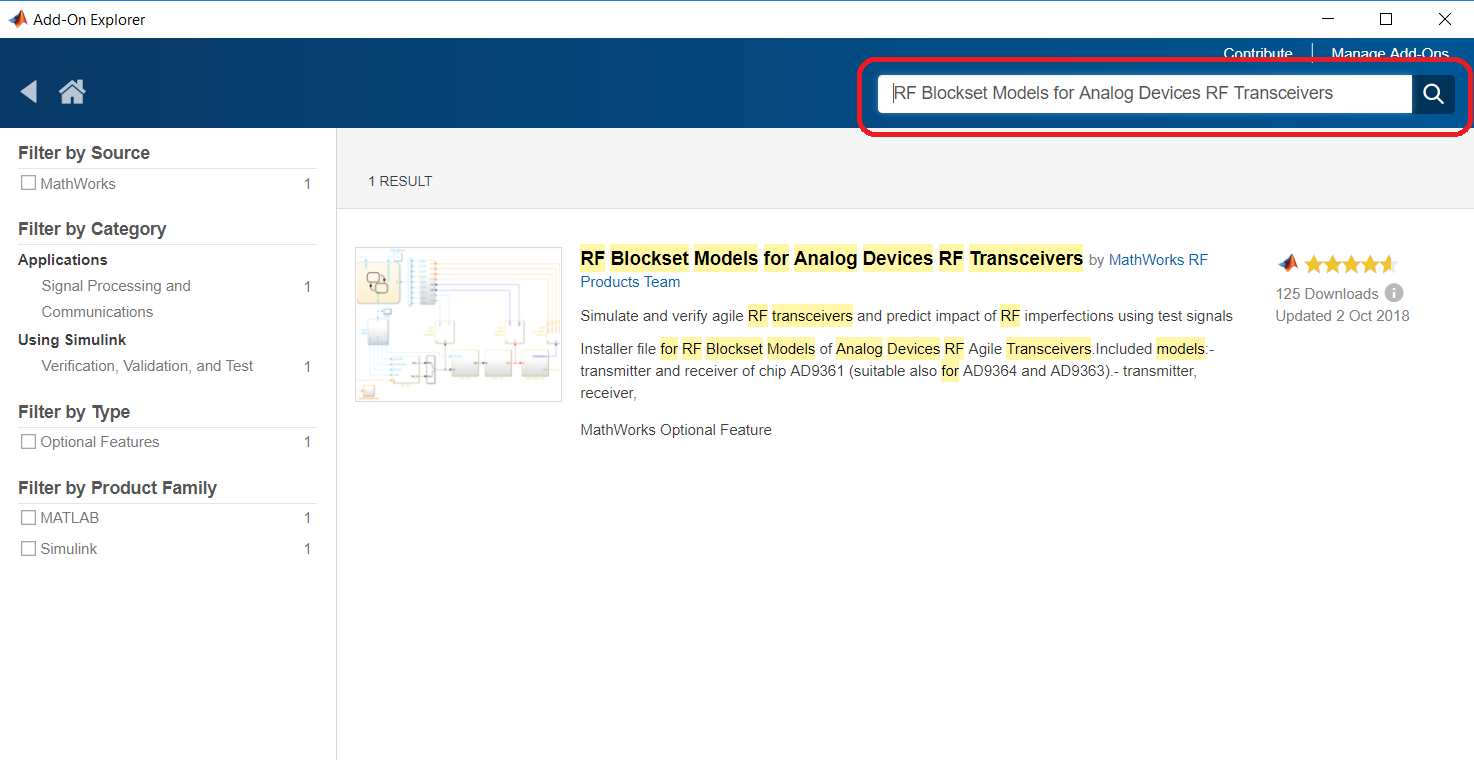Open RF Blockset Models result title link
1474x760 pixels.
tap(831, 258)
